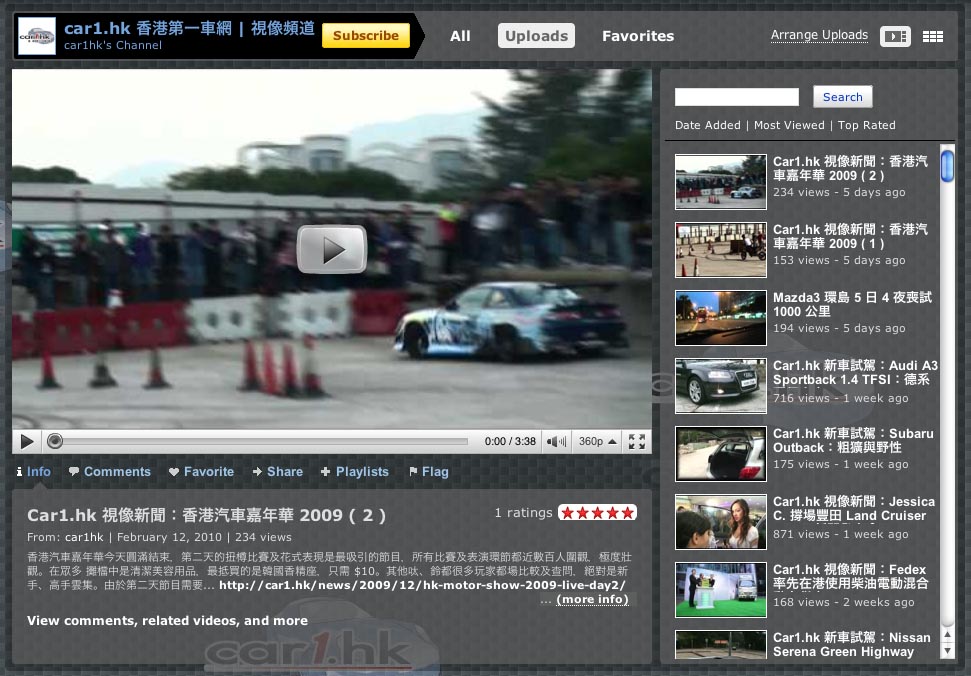Viewport: 971px width, 676px height.
Task: Switch to grid view layout icon
Action: [x=933, y=37]
